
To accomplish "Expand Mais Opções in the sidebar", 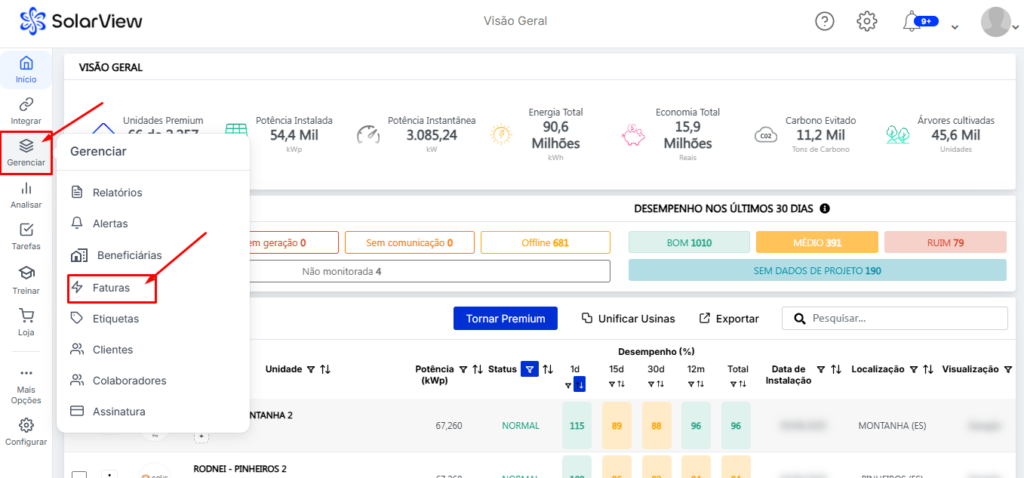I will pos(26,380).
